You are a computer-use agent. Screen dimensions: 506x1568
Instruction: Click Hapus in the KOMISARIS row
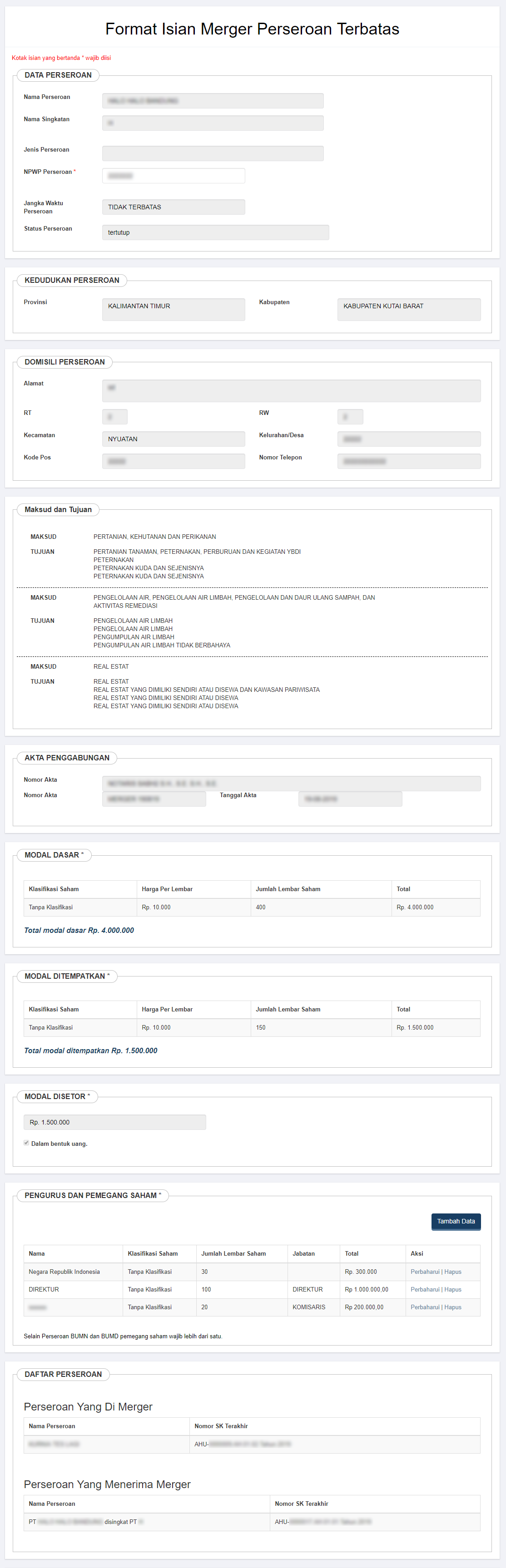click(x=452, y=1307)
